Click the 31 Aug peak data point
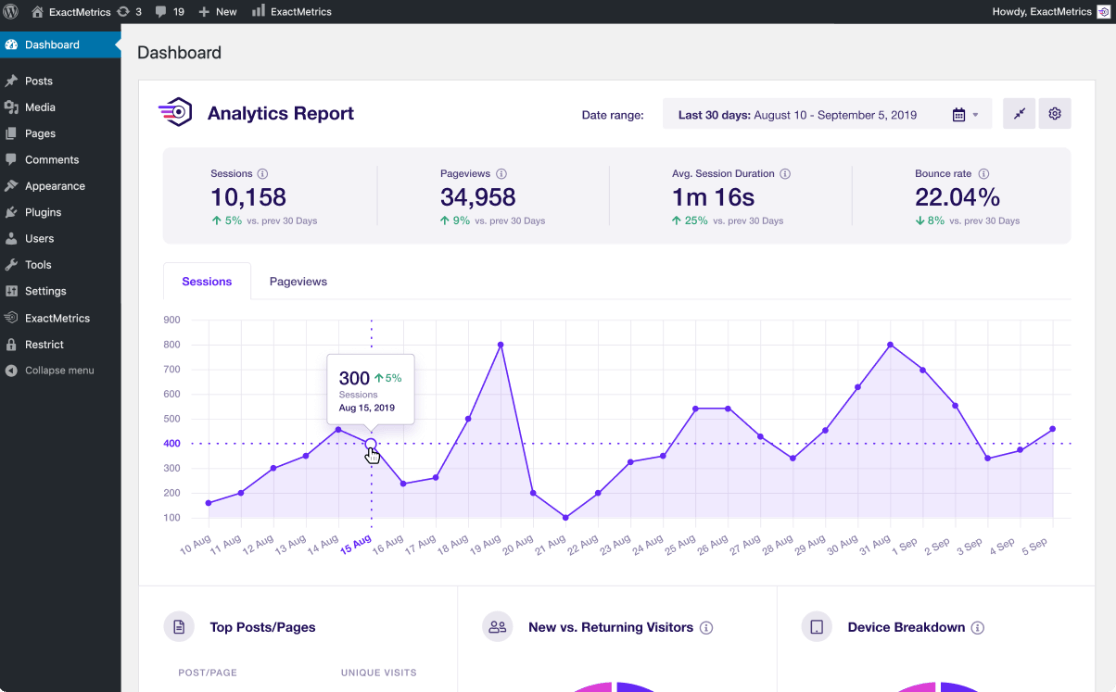 point(890,345)
